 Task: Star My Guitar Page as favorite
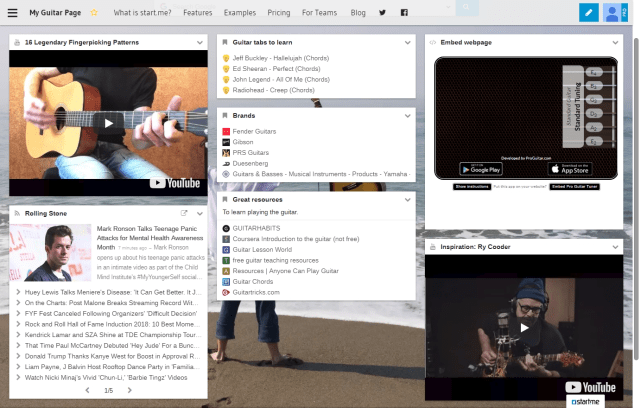click(x=94, y=13)
